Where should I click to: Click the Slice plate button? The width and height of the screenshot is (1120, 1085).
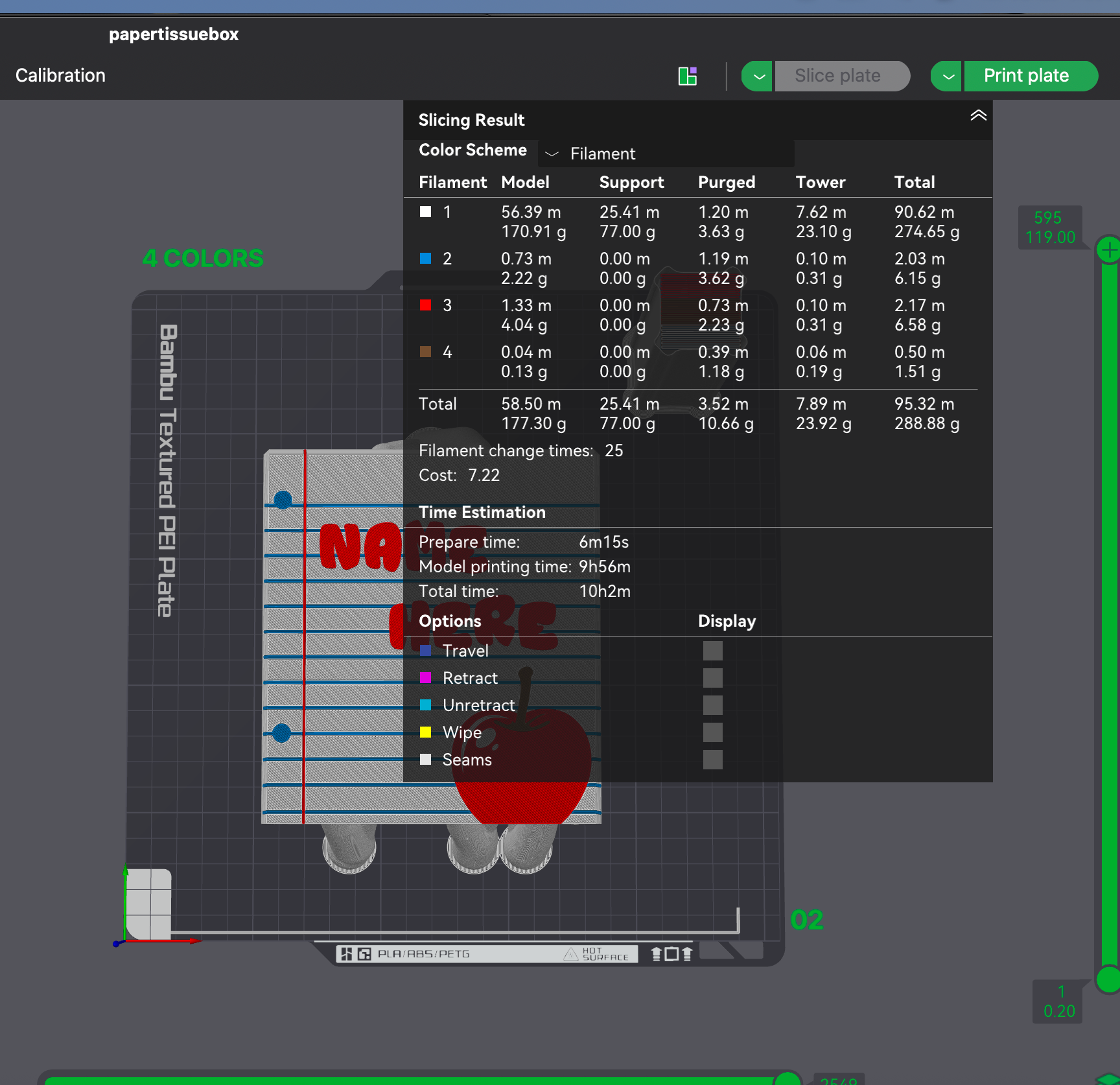(842, 76)
